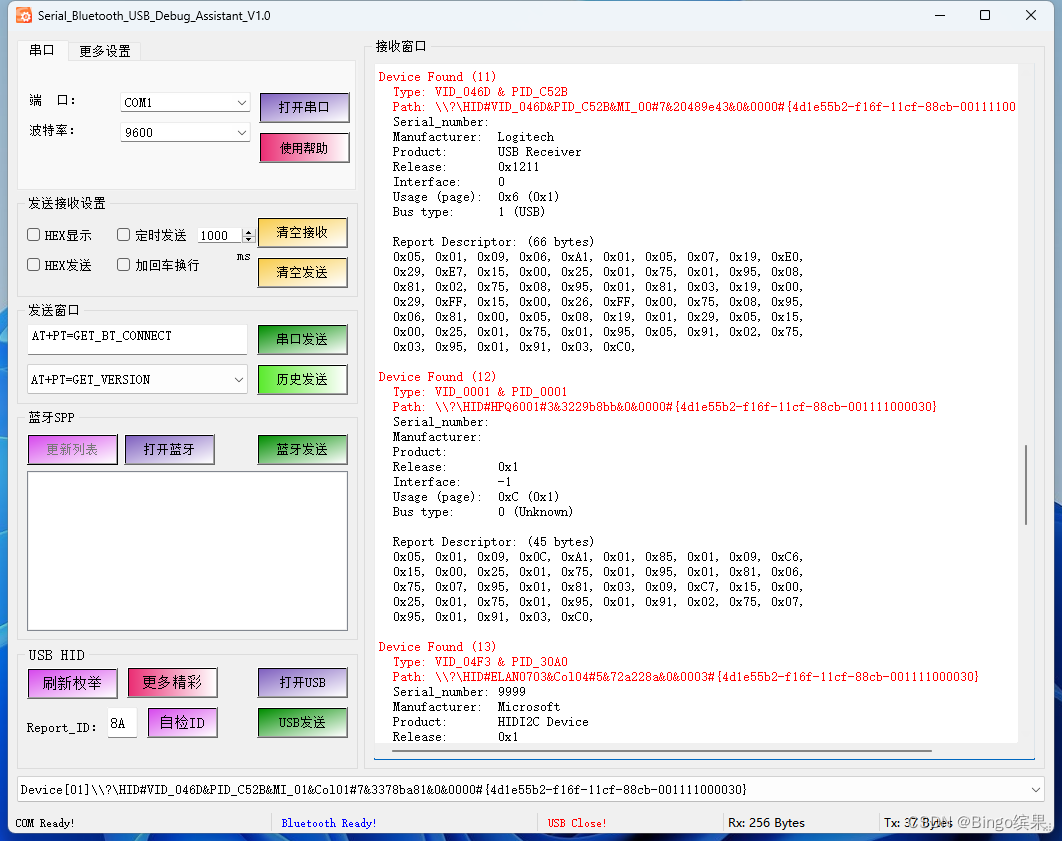Increase the timer interval with the up arrow
Image resolution: width=1062 pixels, height=841 pixels.
(x=249, y=232)
